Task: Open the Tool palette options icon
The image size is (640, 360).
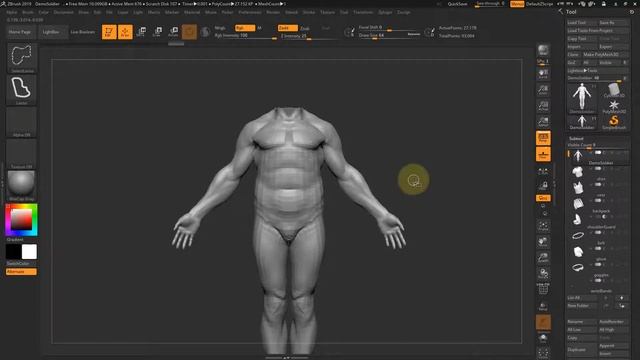Action: tap(632, 12)
